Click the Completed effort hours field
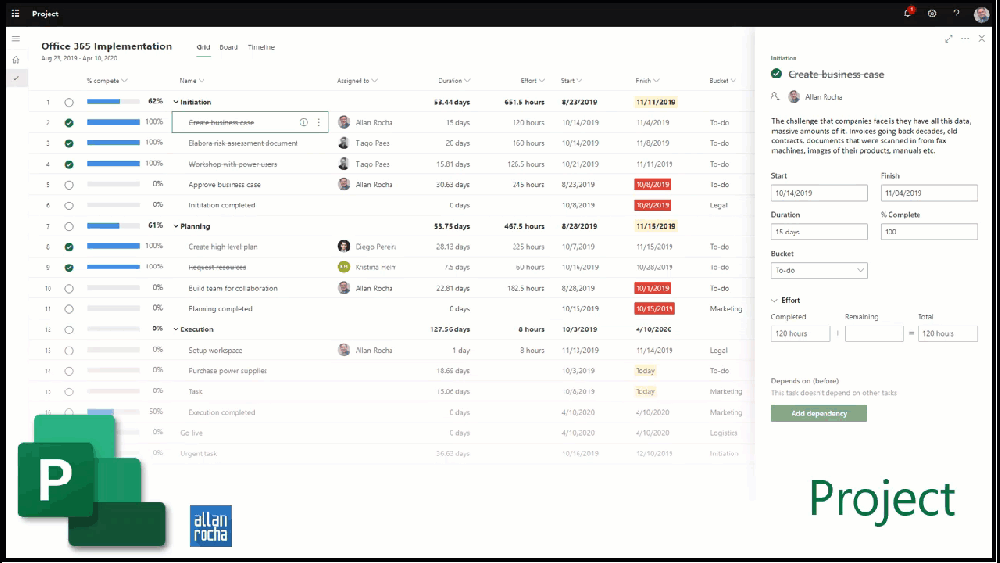Viewport: 1000px width, 563px height. pyautogui.click(x=800, y=333)
